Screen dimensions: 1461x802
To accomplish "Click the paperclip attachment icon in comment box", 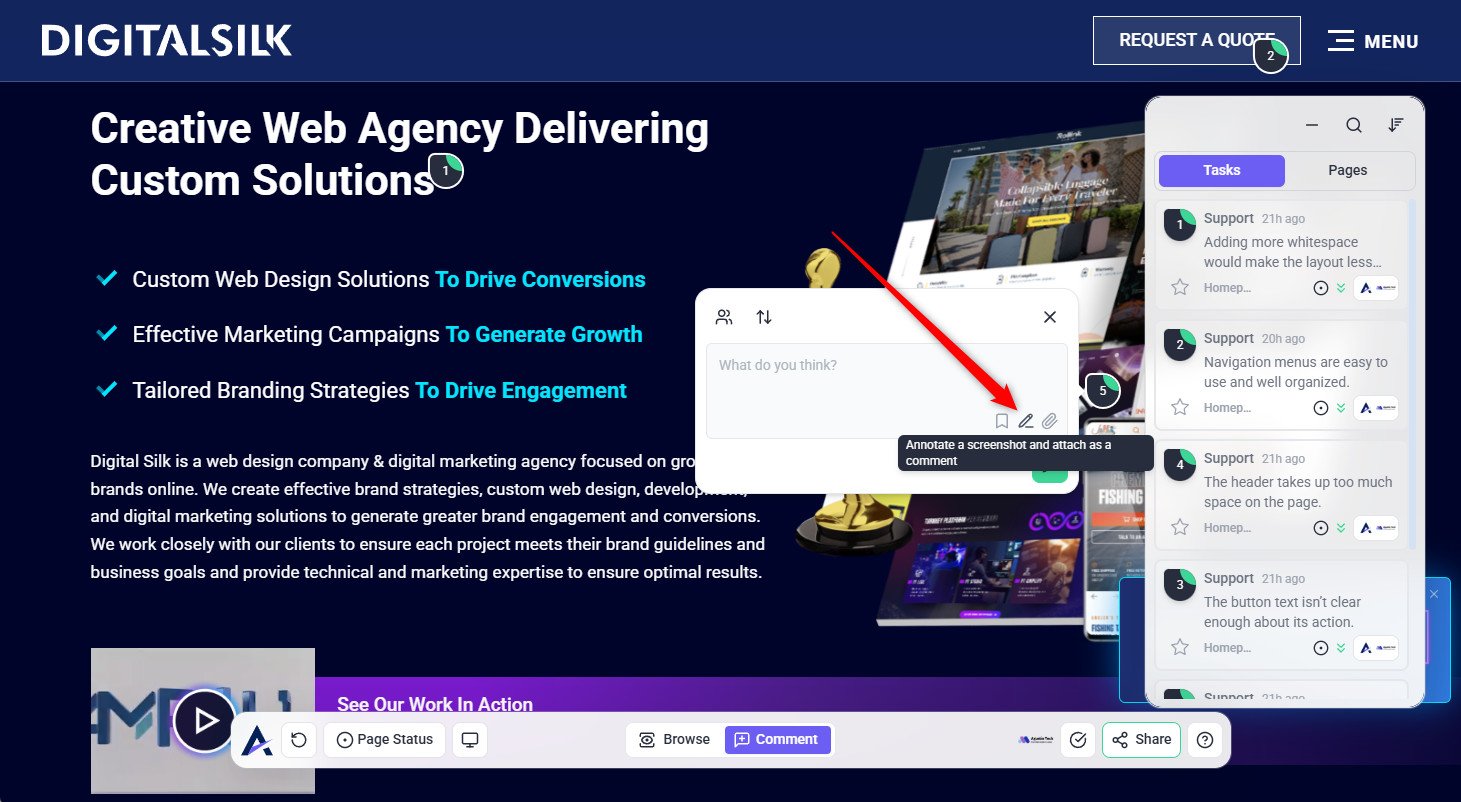I will pos(1049,421).
